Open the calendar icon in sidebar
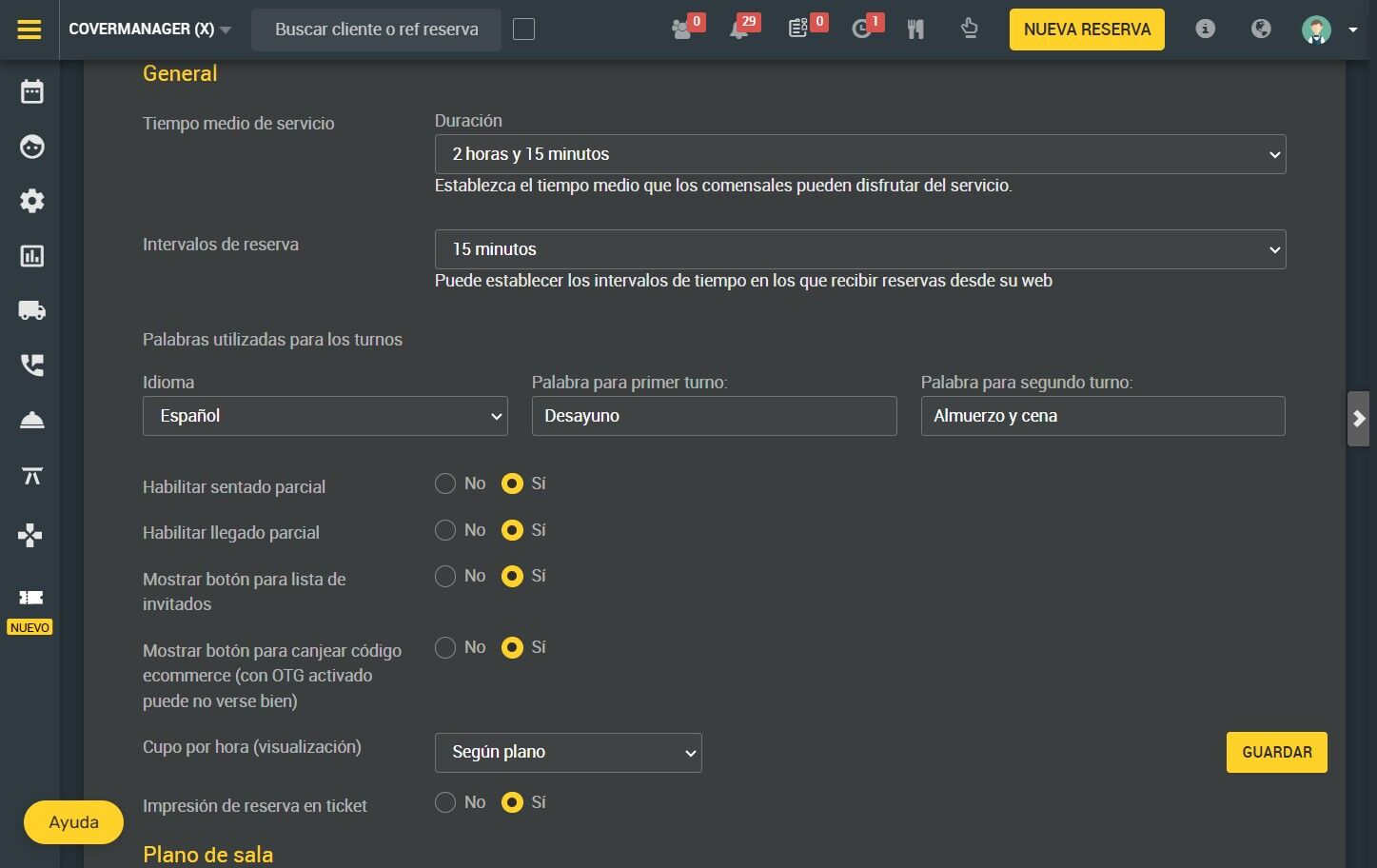 pyautogui.click(x=31, y=91)
